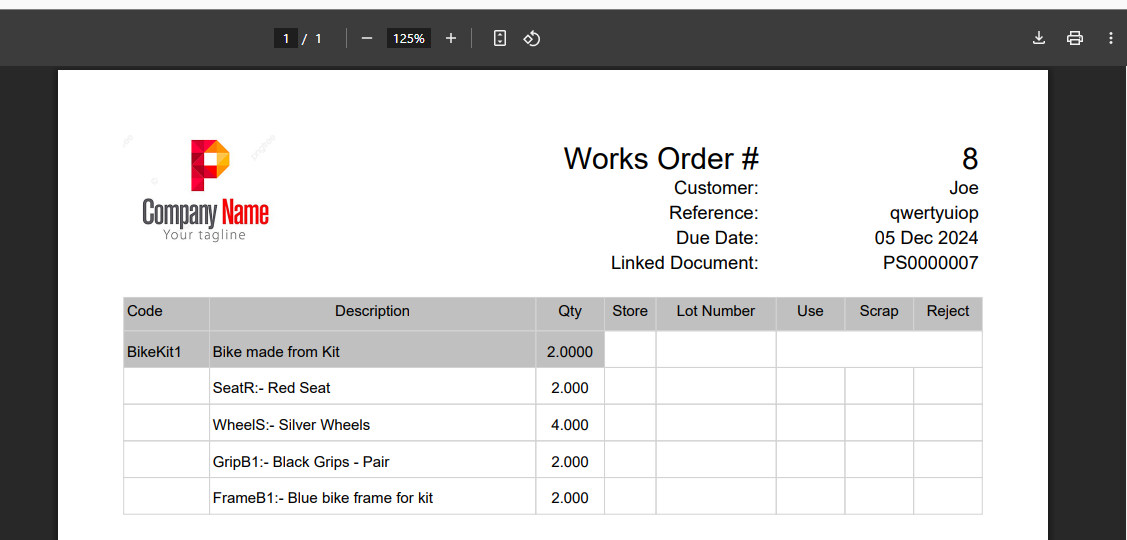1127x540 pixels.
Task: Open the three-dot more actions menu
Action: pos(1111,38)
